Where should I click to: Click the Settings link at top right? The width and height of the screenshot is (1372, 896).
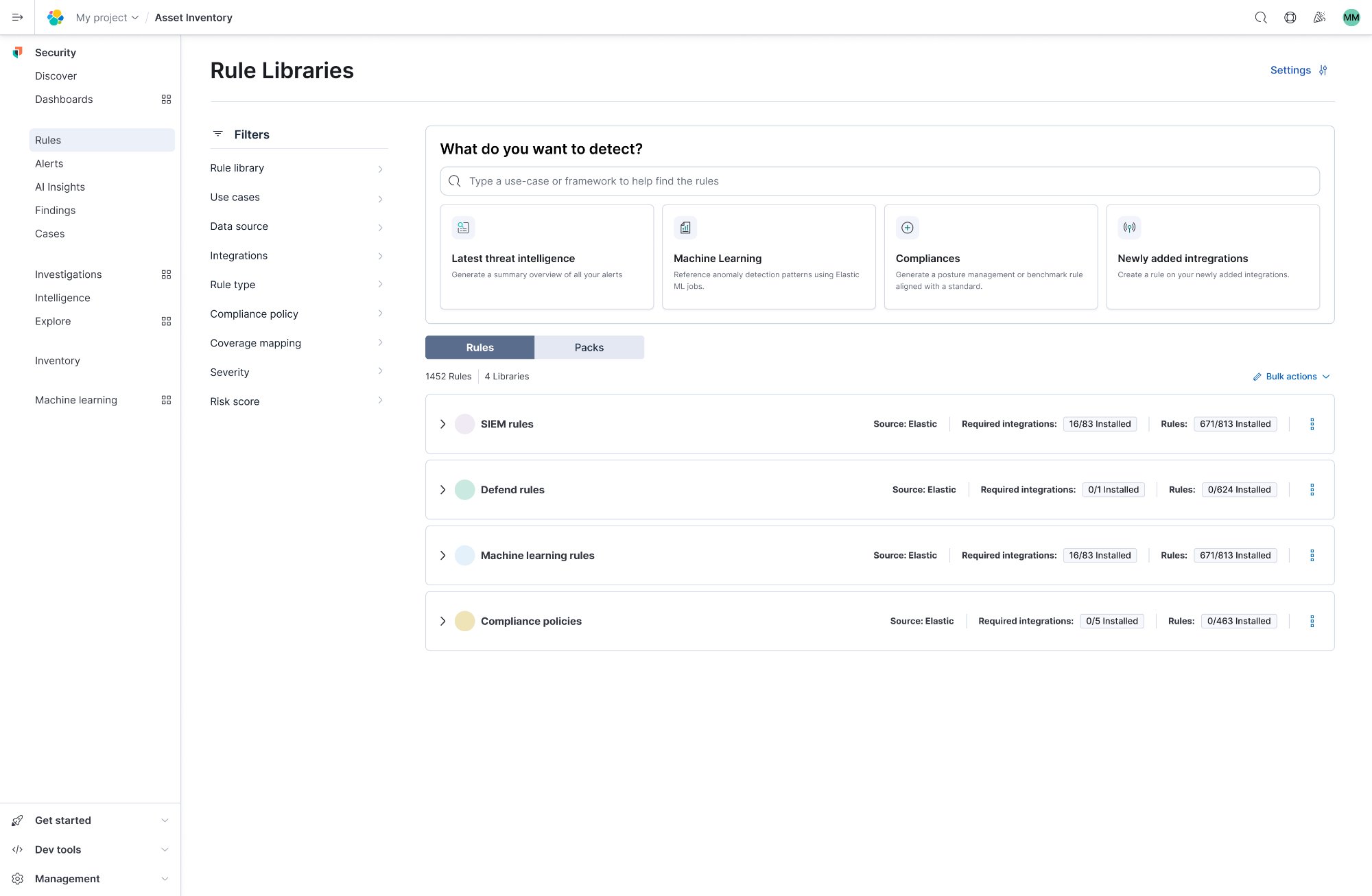(1290, 70)
